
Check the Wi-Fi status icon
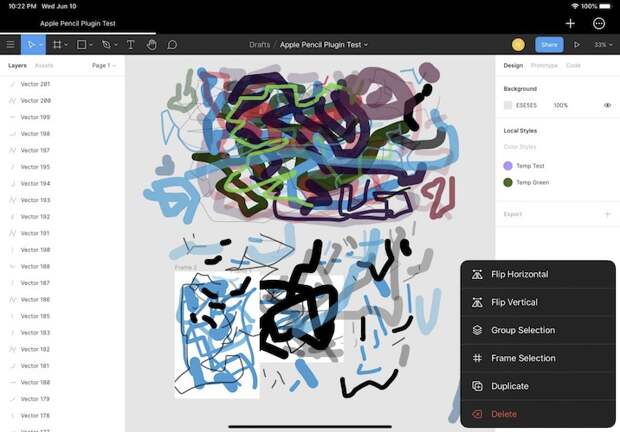click(575, 6)
